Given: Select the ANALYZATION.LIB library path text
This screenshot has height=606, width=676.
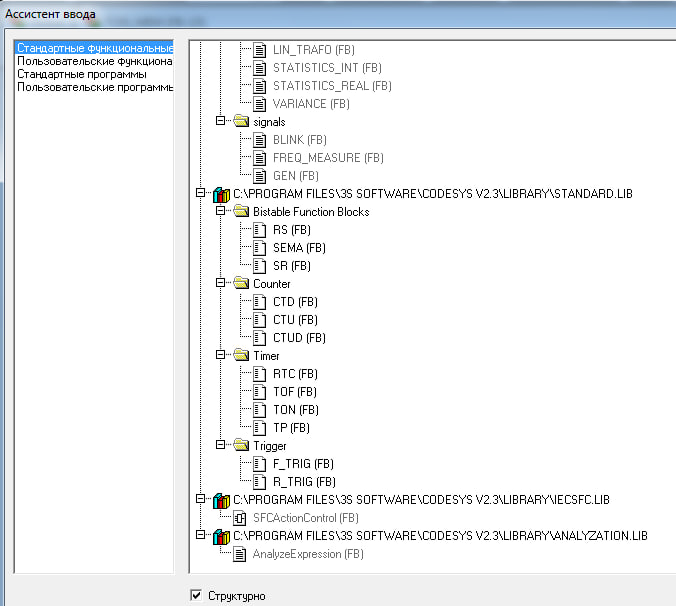Looking at the screenshot, I should coord(441,536).
